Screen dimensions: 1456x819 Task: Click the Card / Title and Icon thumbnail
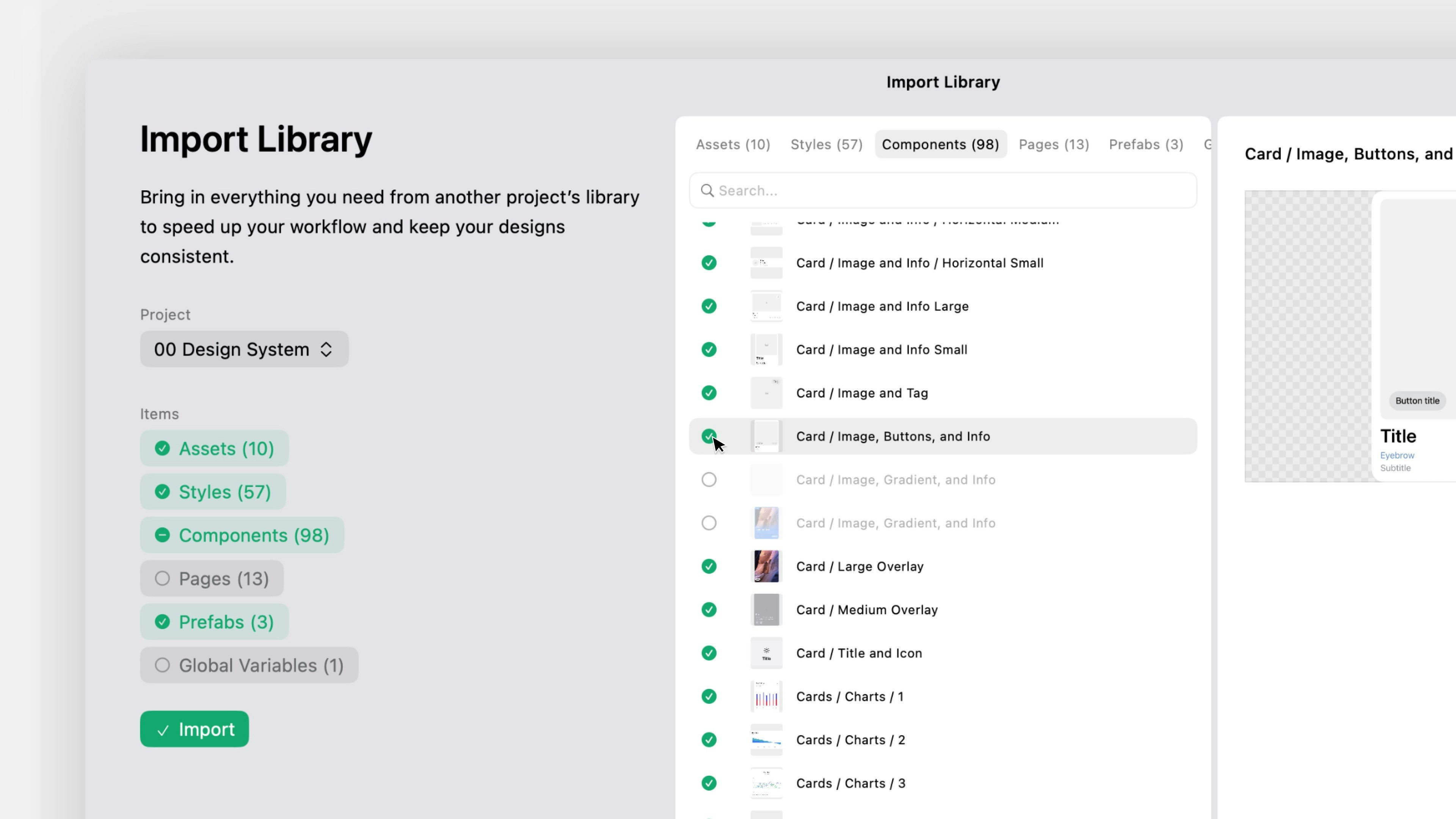[766, 653]
